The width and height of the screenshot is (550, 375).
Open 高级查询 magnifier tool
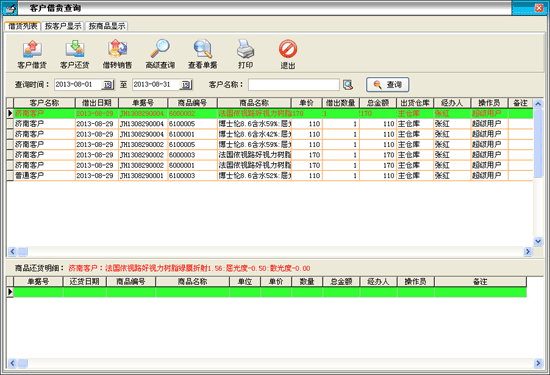click(x=160, y=49)
